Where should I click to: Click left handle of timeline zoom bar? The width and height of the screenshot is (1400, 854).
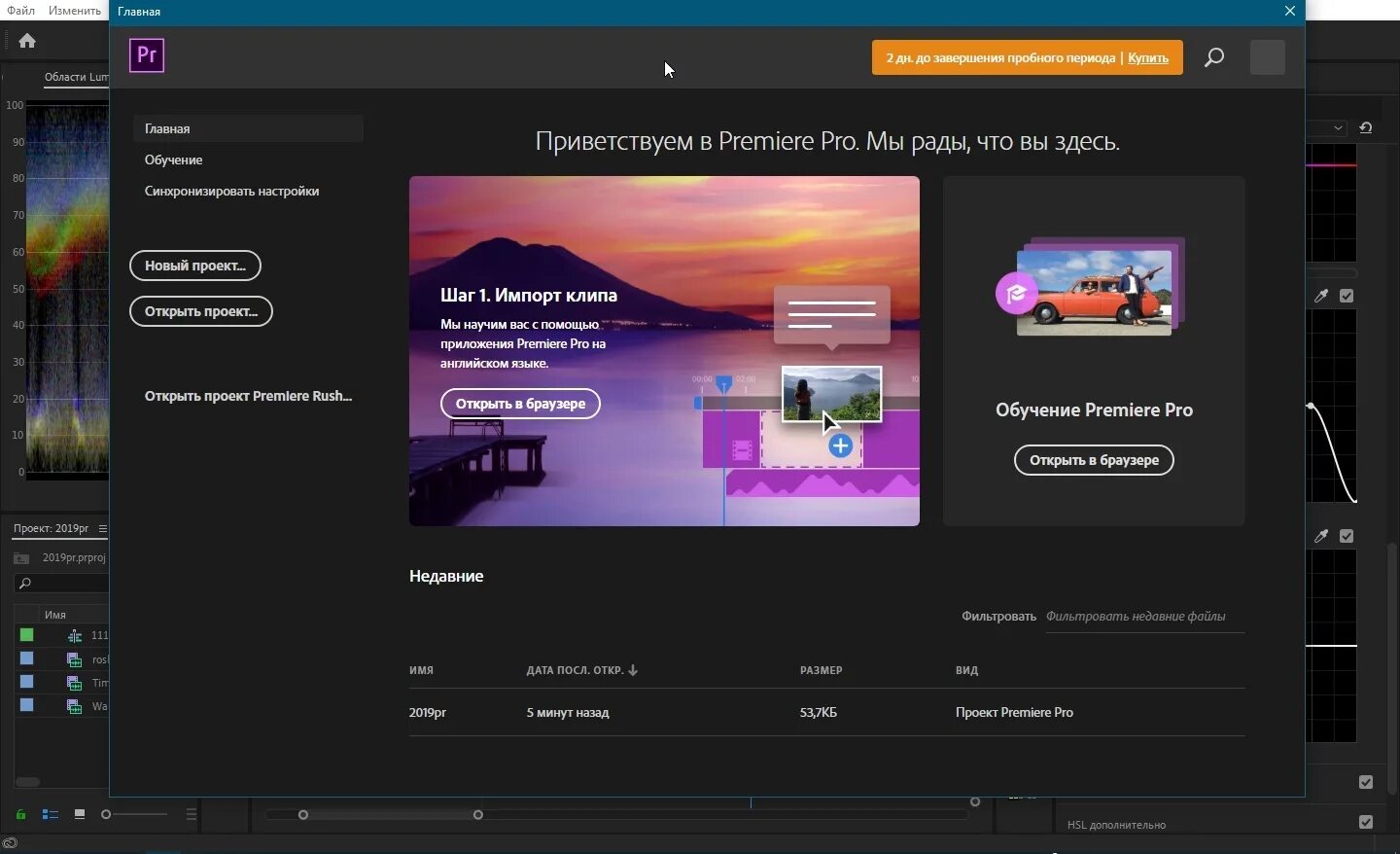coord(303,815)
